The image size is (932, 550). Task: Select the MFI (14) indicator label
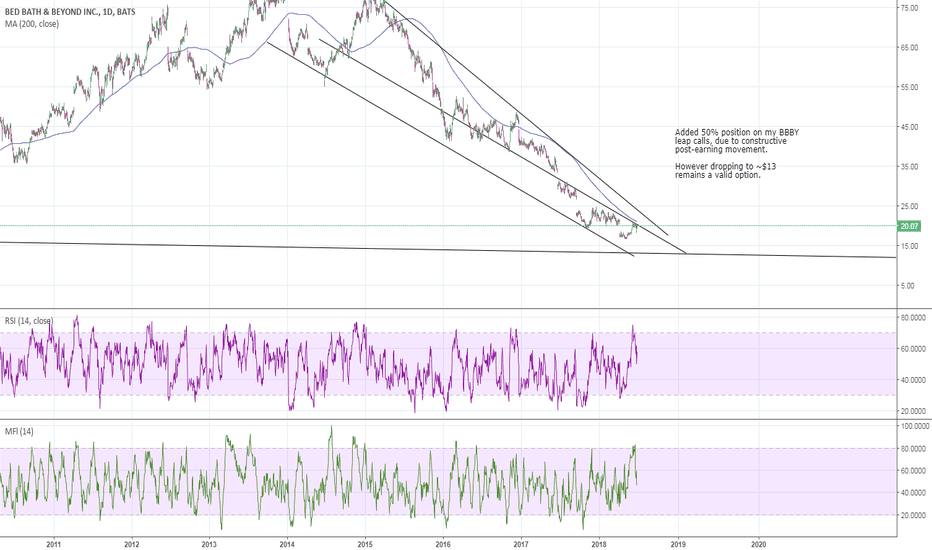19,431
